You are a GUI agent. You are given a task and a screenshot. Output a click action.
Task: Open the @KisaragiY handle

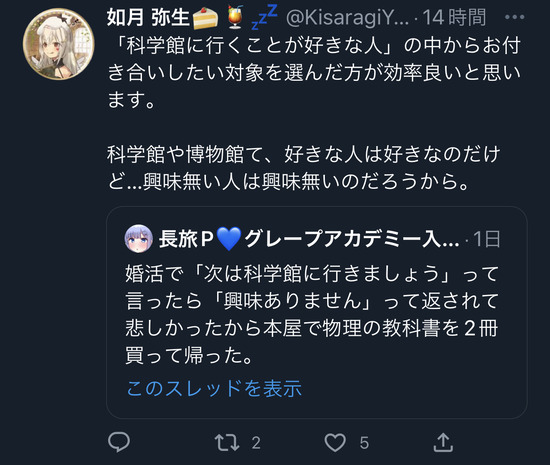[x=347, y=18]
